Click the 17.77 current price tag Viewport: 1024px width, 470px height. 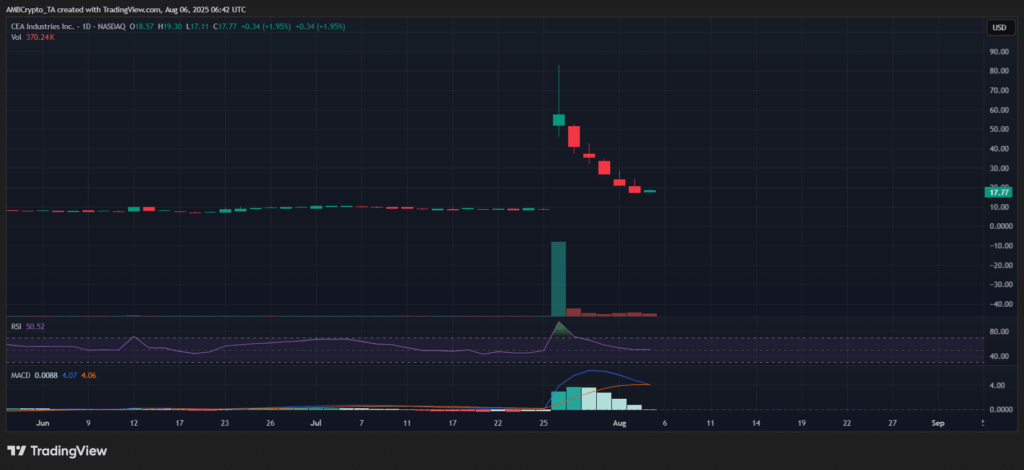click(x=999, y=192)
